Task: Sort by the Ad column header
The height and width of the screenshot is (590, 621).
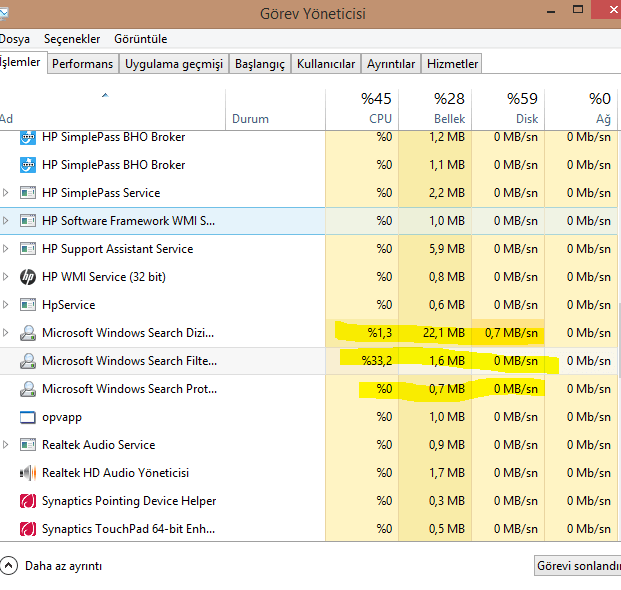Action: (112, 109)
